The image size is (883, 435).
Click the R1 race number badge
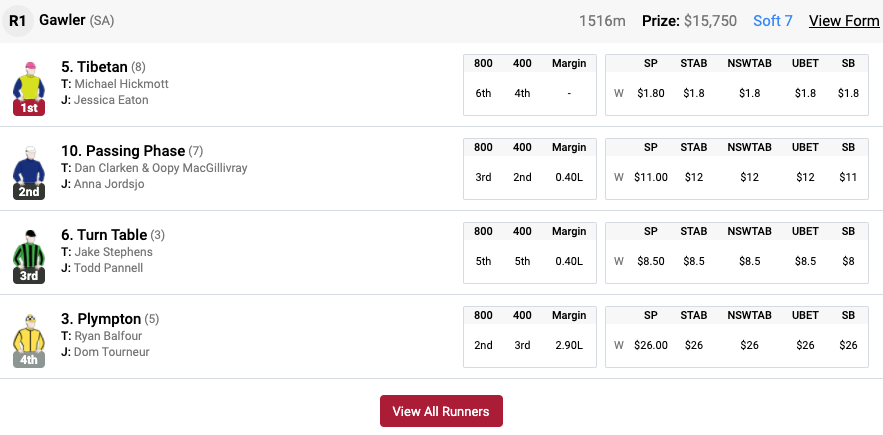[x=17, y=21]
